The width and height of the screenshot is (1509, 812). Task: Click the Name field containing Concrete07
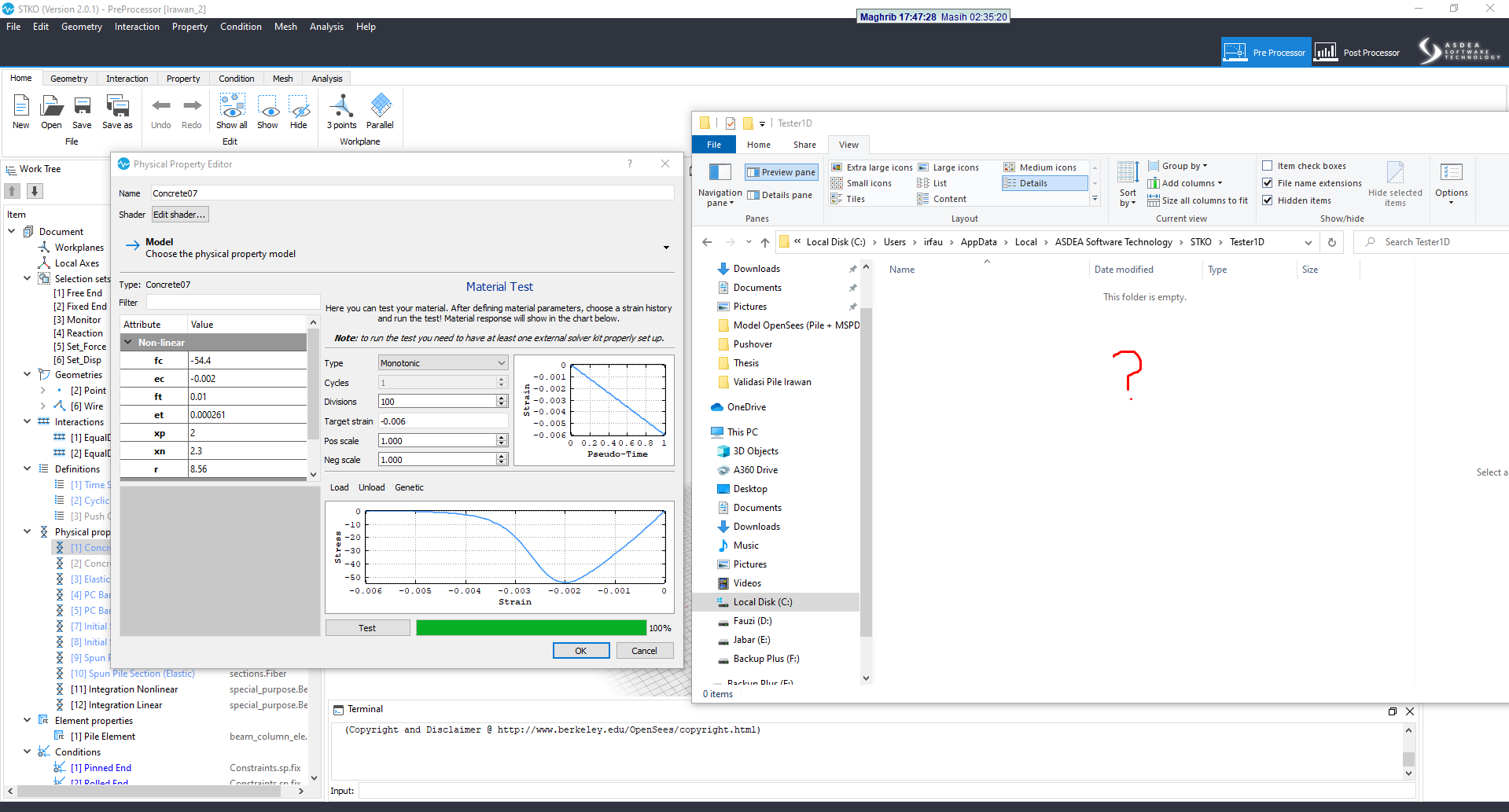(x=412, y=193)
